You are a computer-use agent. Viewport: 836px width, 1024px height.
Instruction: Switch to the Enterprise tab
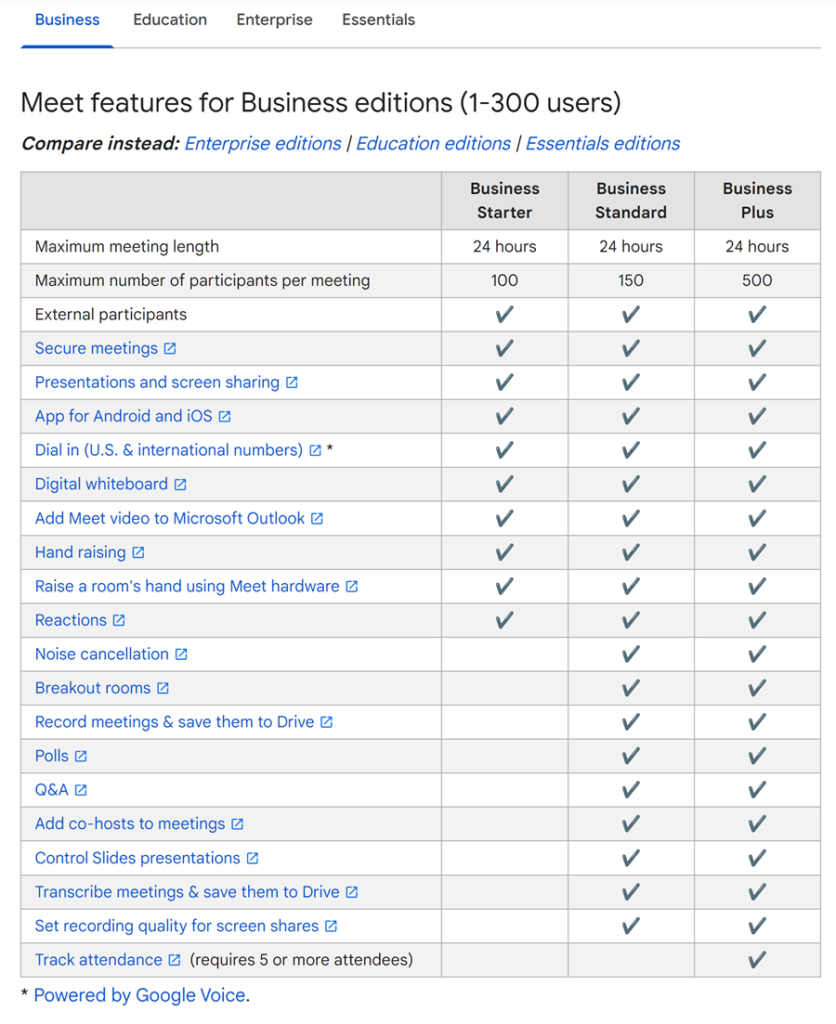(274, 20)
